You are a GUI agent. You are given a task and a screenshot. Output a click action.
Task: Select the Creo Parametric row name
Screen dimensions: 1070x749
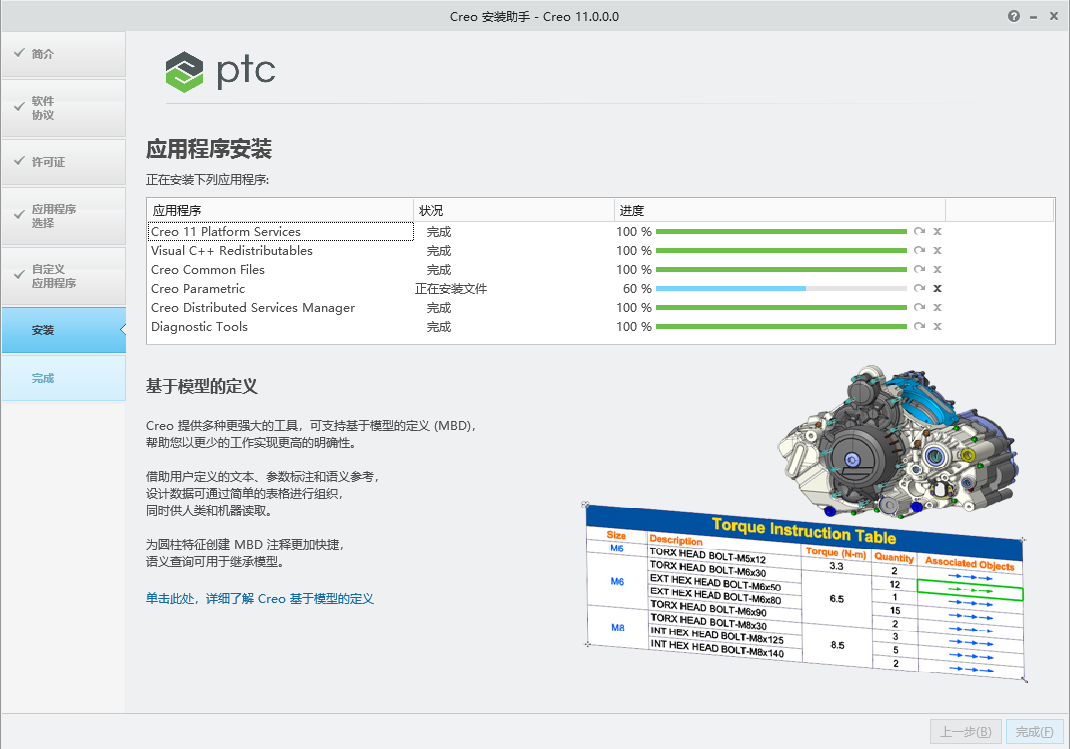pos(198,289)
